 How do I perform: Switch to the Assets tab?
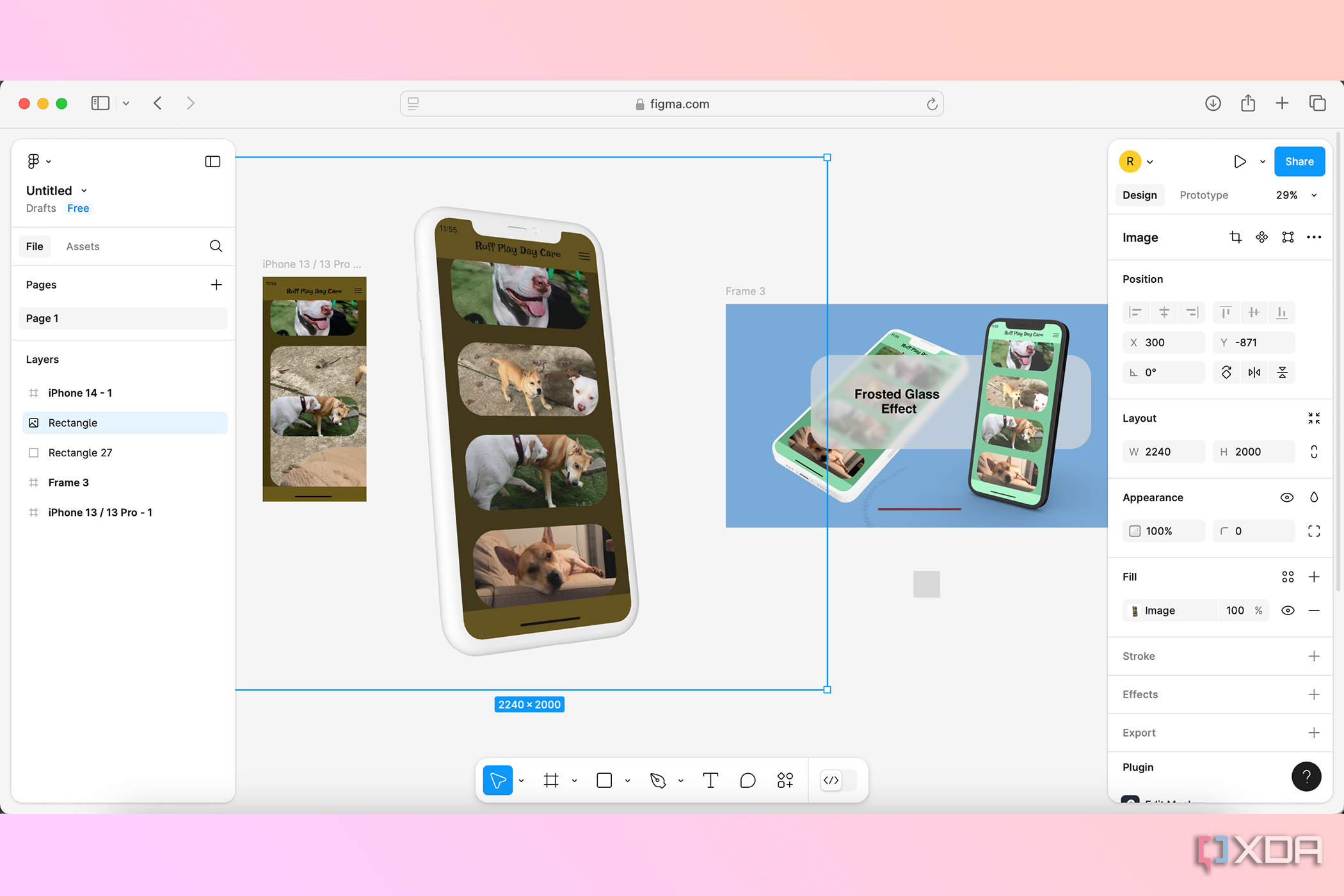(x=83, y=246)
